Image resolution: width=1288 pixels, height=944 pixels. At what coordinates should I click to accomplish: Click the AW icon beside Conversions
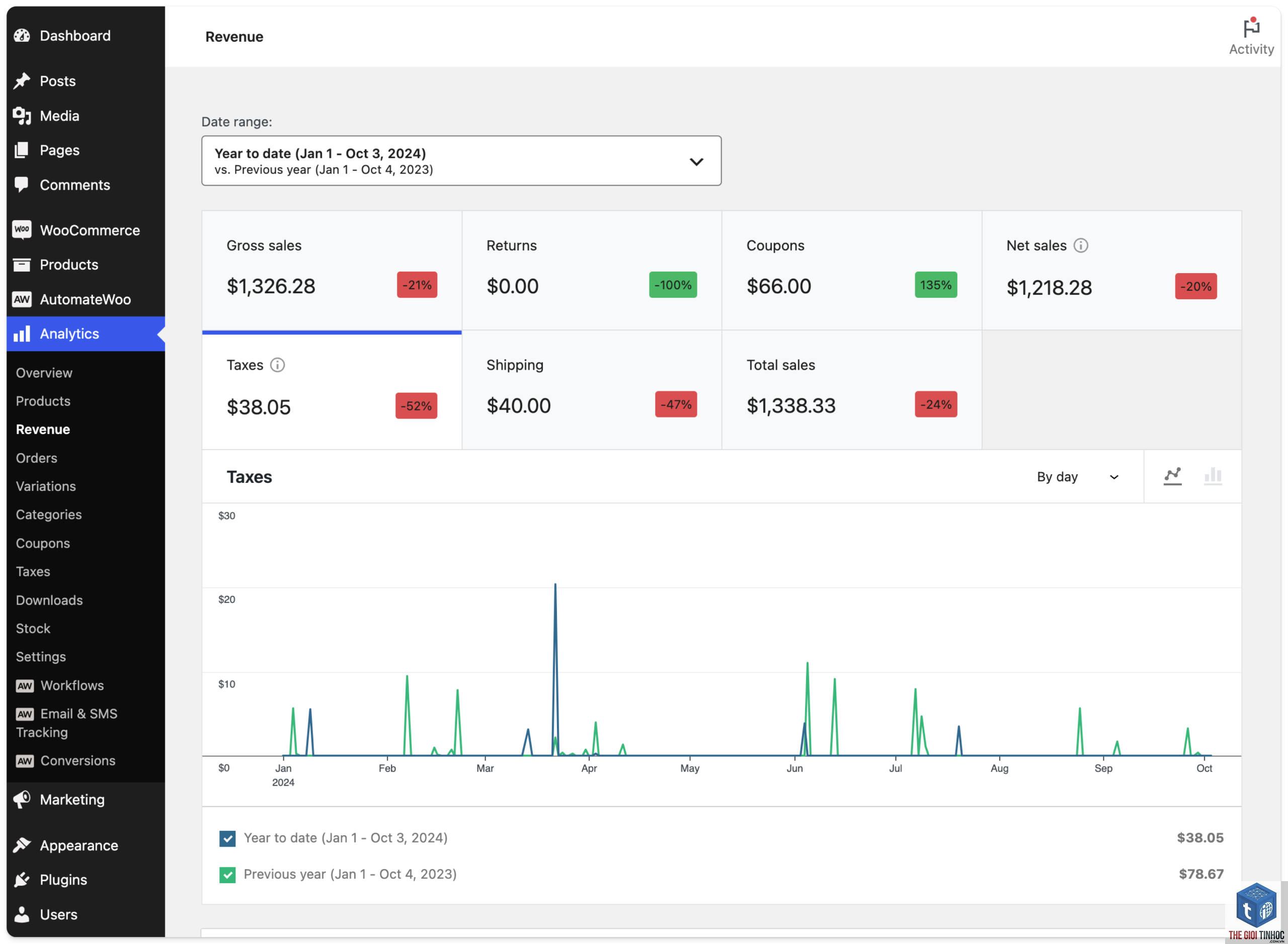click(x=25, y=761)
